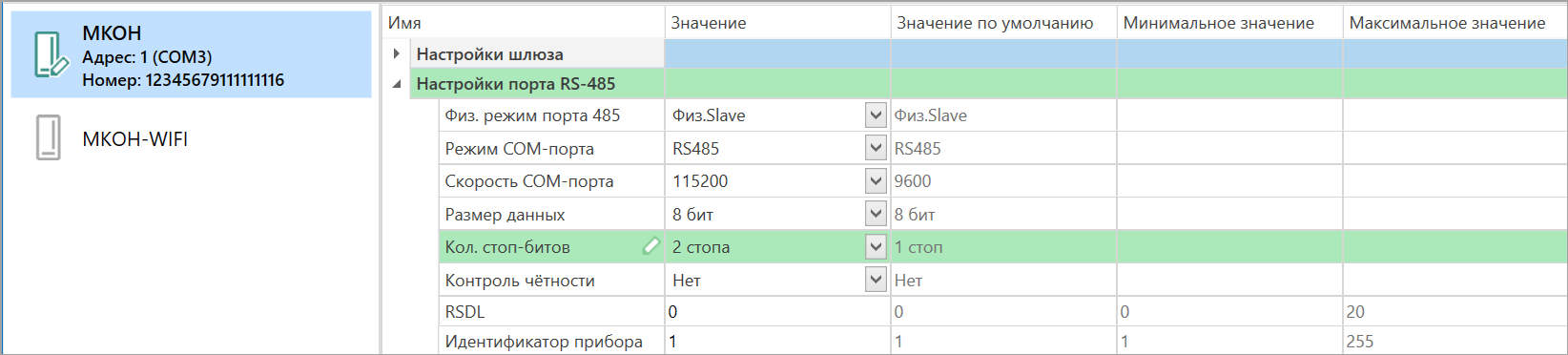
Task: Open the Контроль чётности dropdown arrow
Action: [876, 280]
